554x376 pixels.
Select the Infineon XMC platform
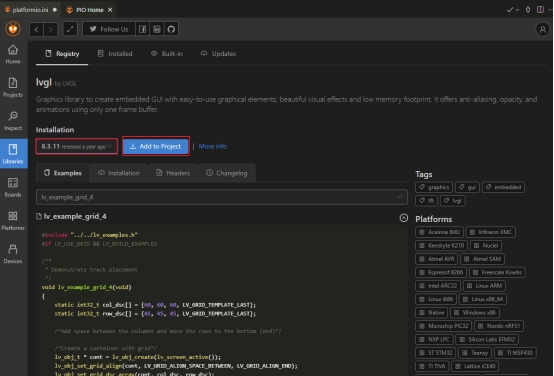pyautogui.click(x=491, y=232)
